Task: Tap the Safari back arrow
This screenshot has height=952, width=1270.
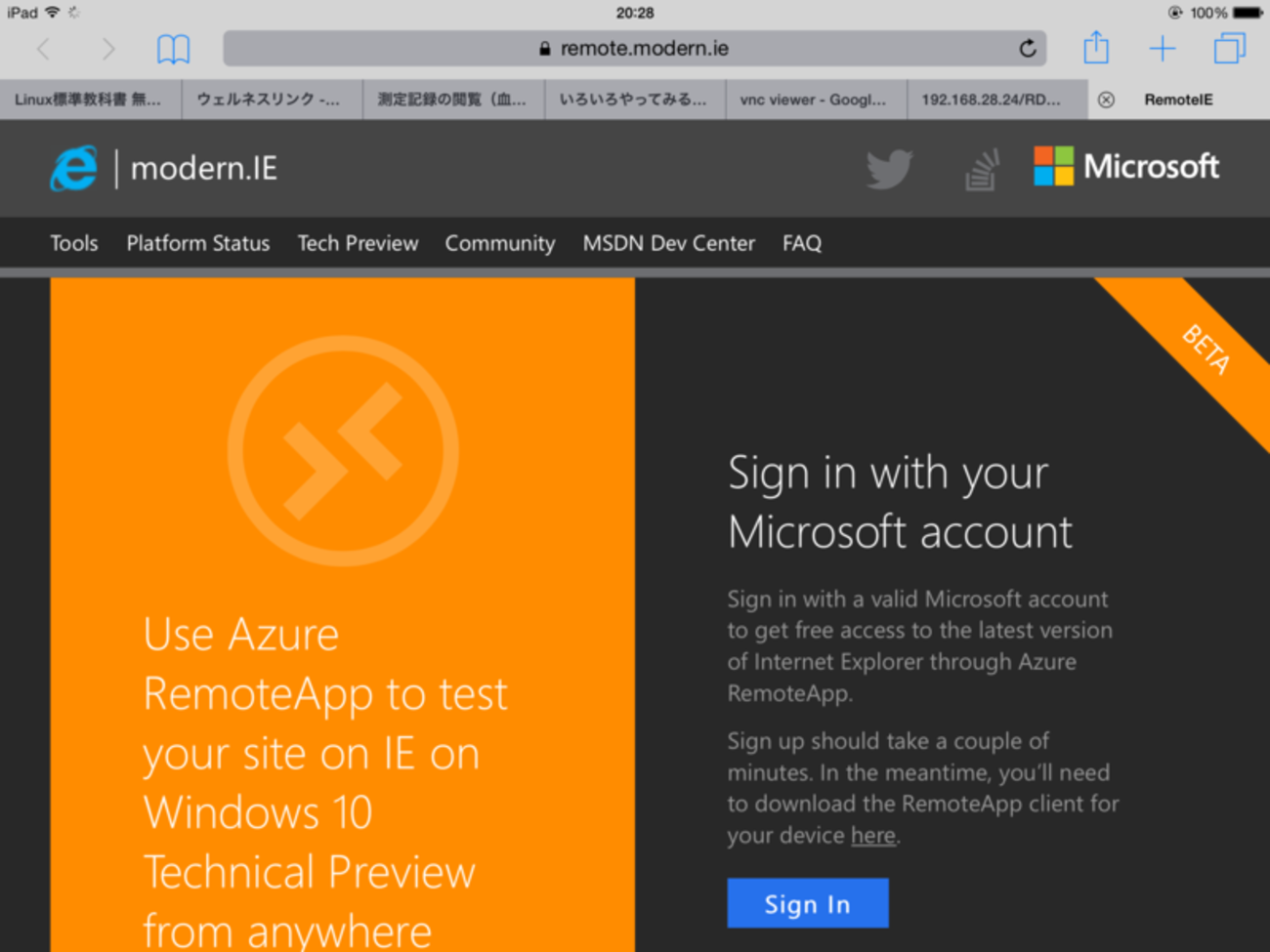Action: (x=43, y=49)
